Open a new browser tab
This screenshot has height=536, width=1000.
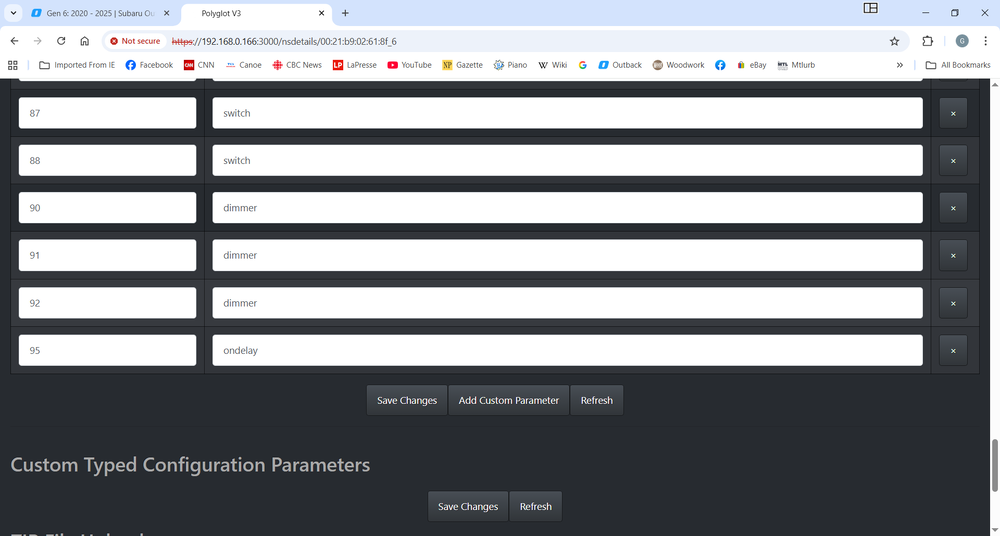[345, 13]
